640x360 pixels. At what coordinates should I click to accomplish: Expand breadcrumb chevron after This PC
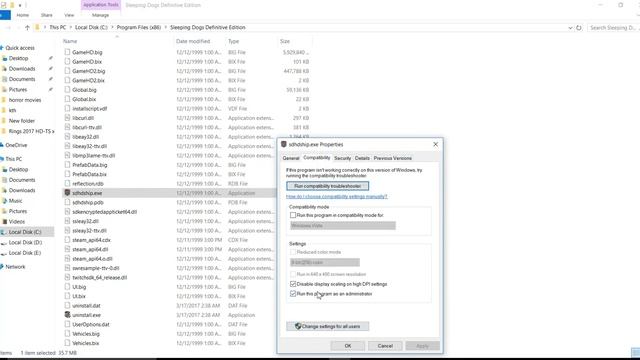coord(70,27)
